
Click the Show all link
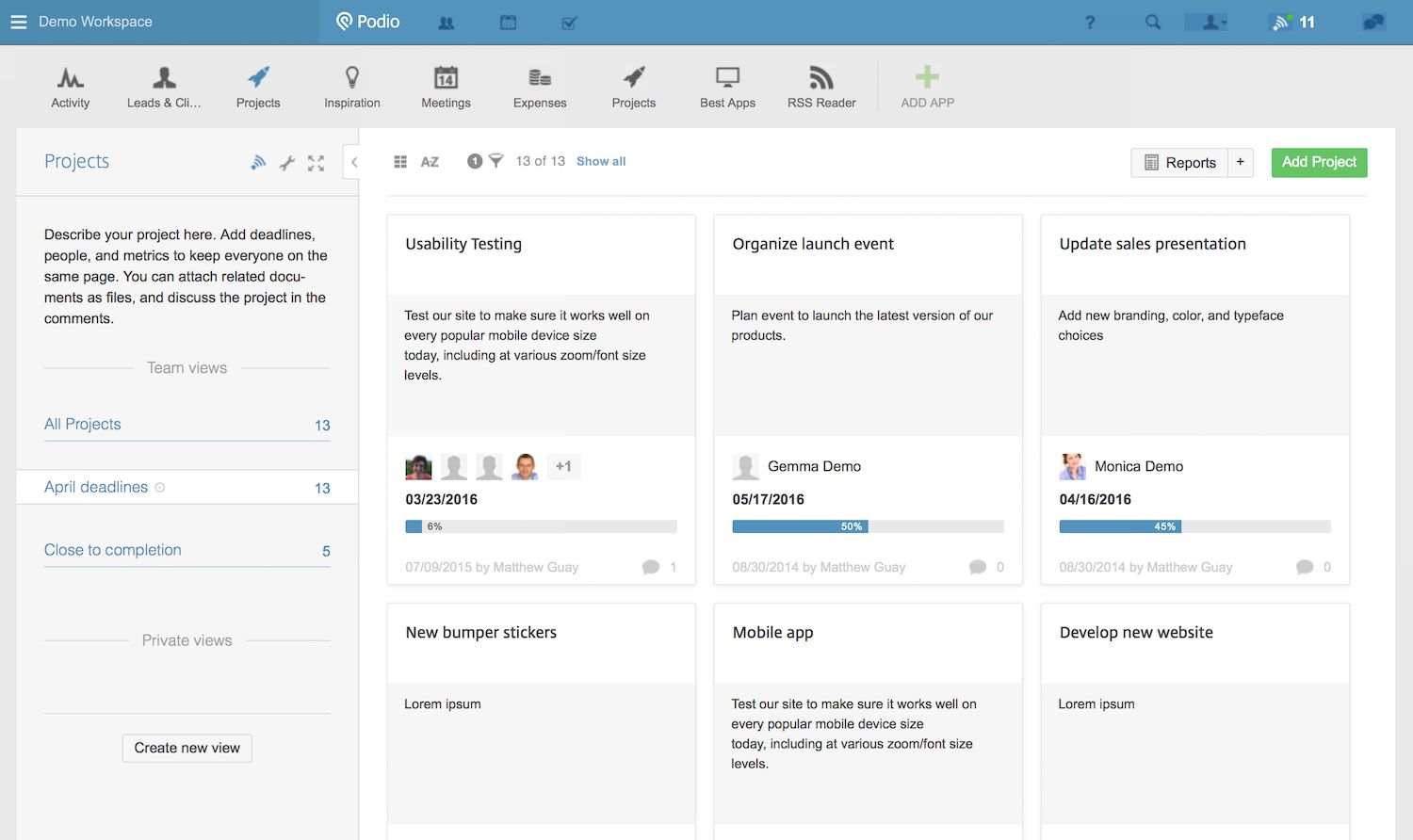[x=601, y=161]
